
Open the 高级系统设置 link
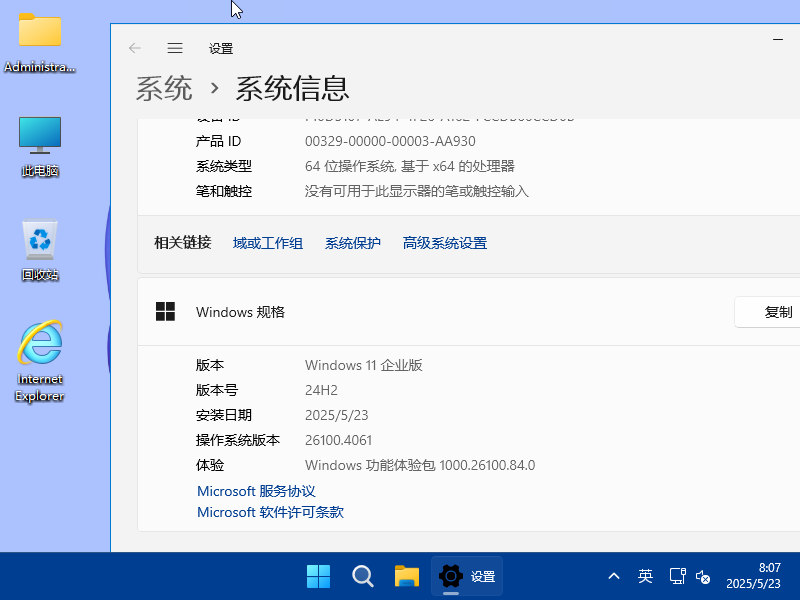click(445, 243)
